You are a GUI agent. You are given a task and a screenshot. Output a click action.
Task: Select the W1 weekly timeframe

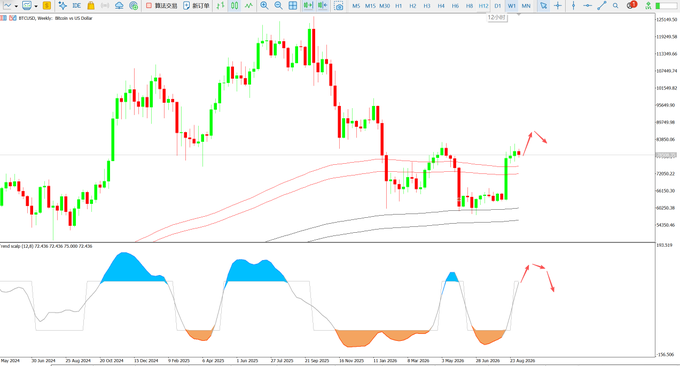512,6
